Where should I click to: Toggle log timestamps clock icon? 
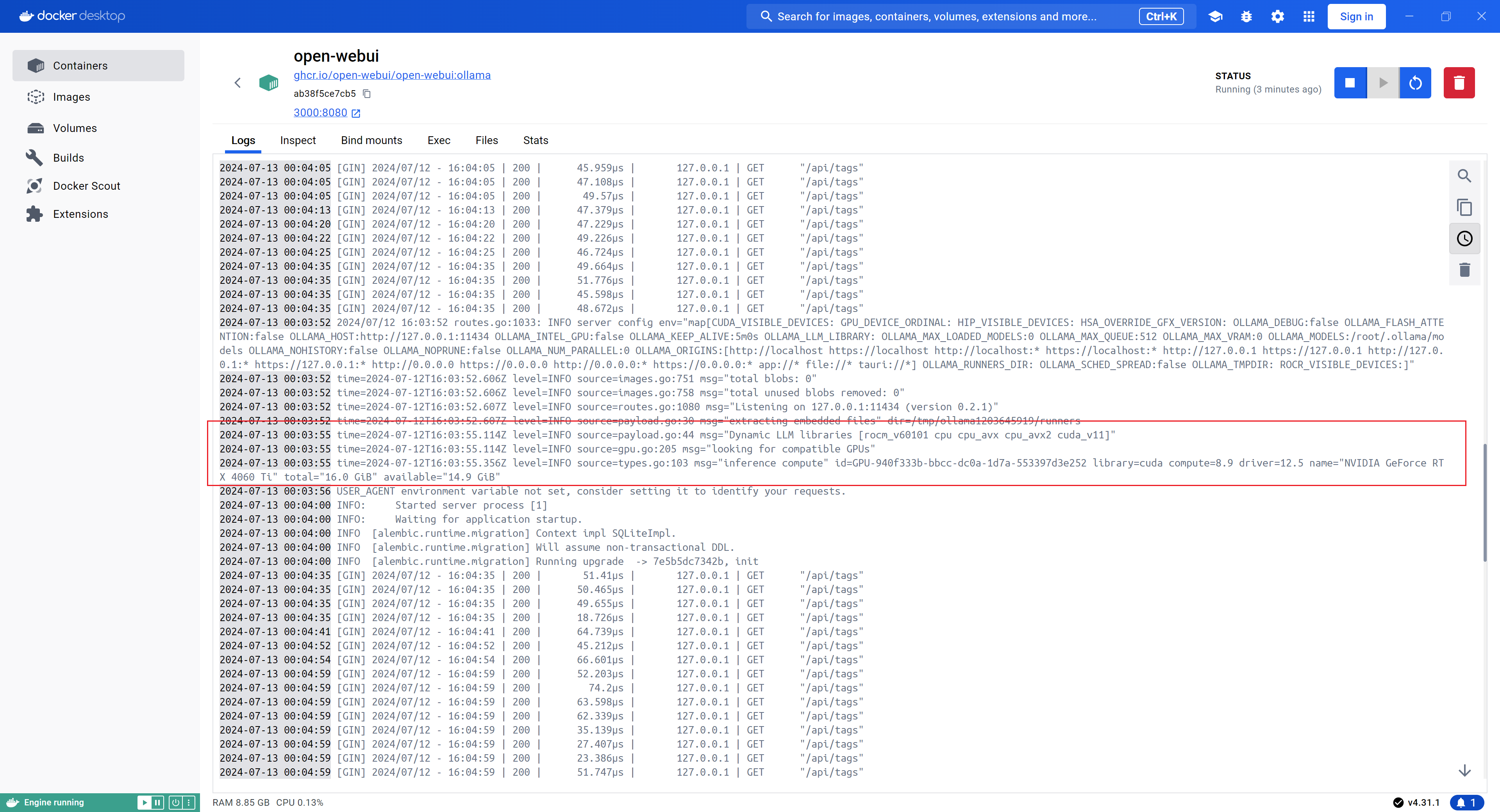(x=1464, y=239)
